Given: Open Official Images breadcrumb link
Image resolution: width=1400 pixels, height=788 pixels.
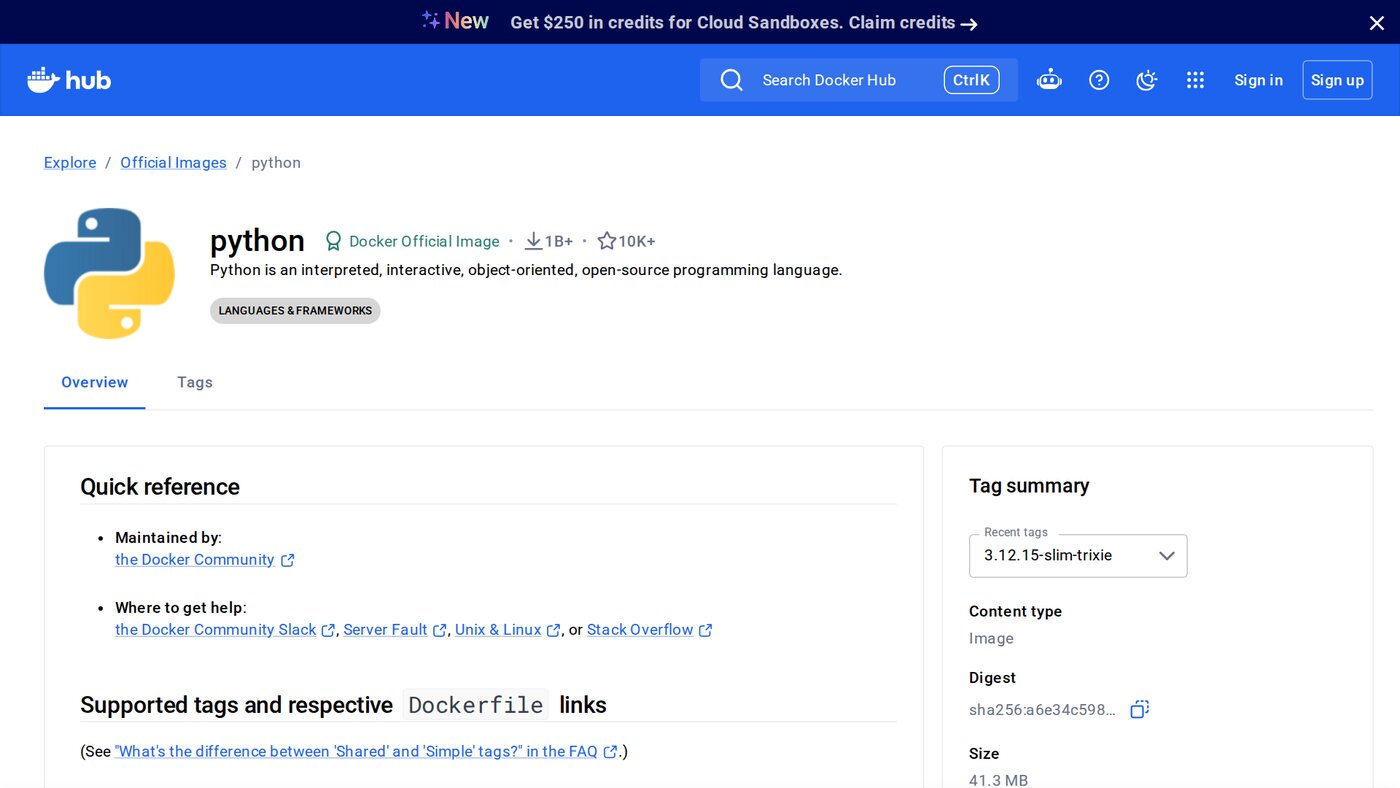Looking at the screenshot, I should tap(173, 162).
